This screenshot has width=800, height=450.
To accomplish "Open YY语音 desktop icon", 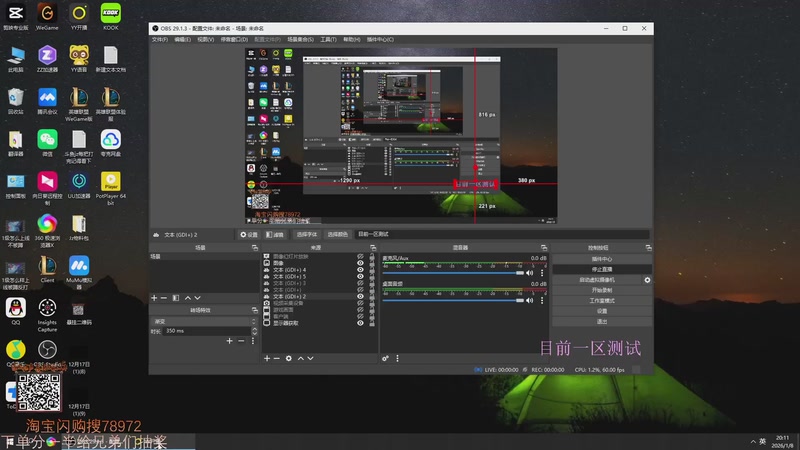I will pyautogui.click(x=79, y=59).
